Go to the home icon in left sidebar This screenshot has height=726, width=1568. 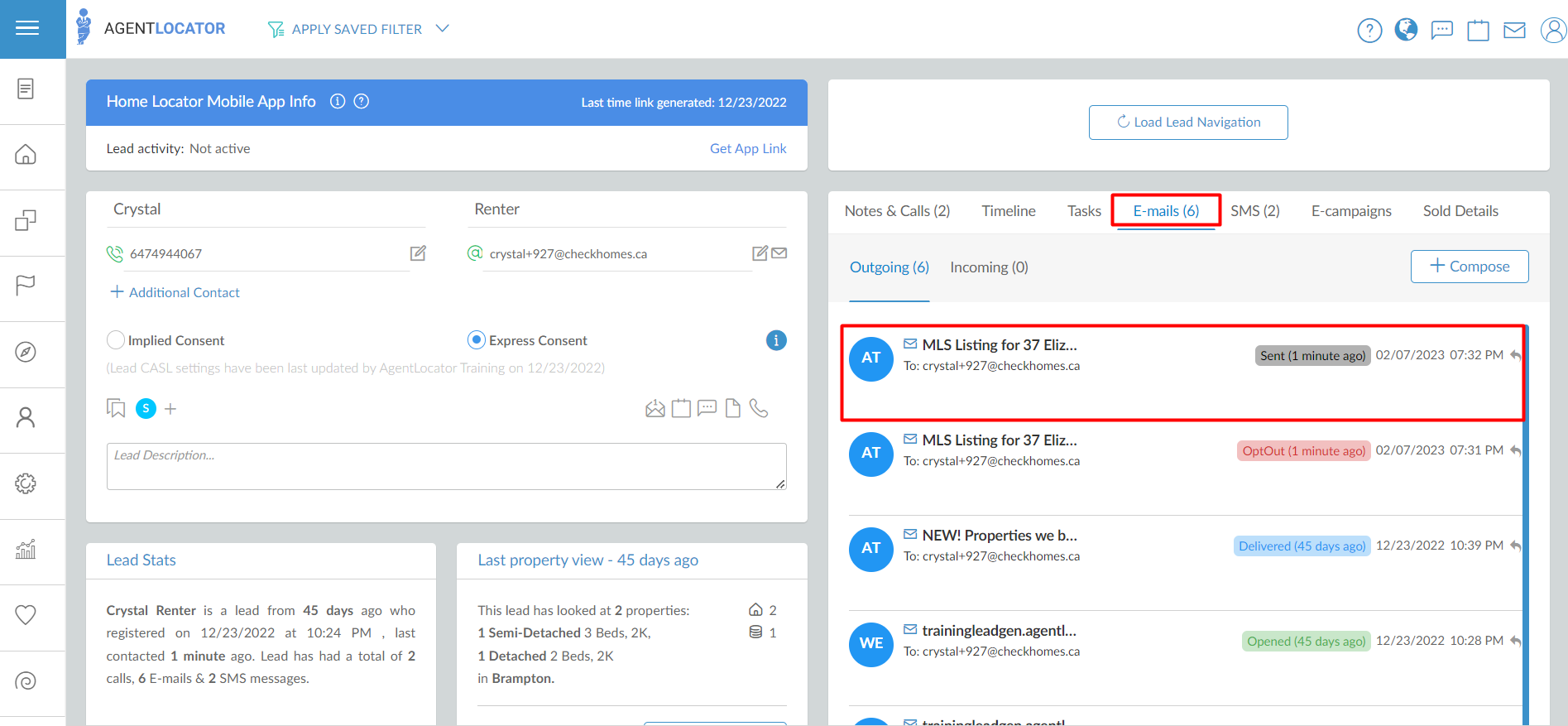pos(26,155)
